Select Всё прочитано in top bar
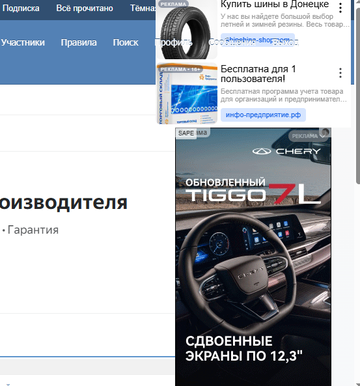This screenshot has width=360, height=386. 85,8
